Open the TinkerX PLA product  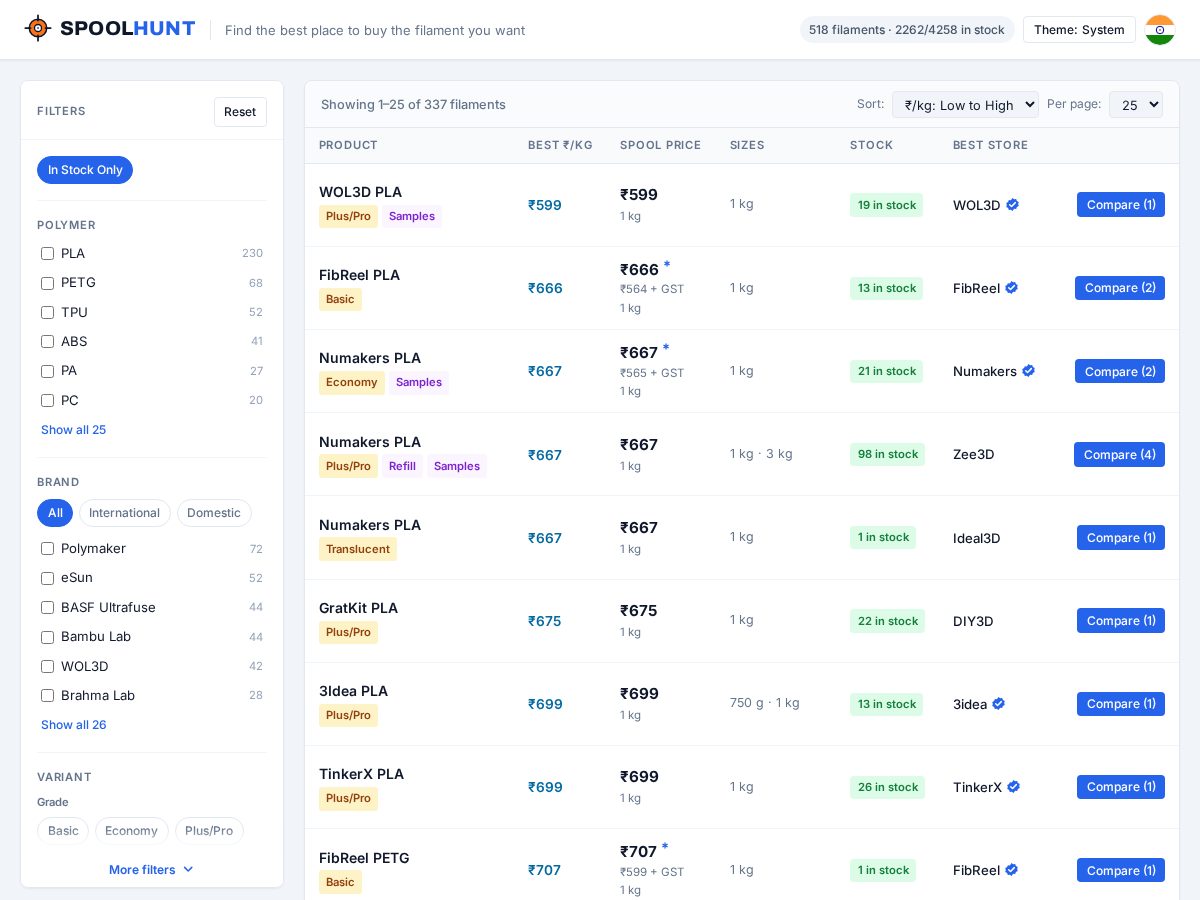click(x=361, y=774)
